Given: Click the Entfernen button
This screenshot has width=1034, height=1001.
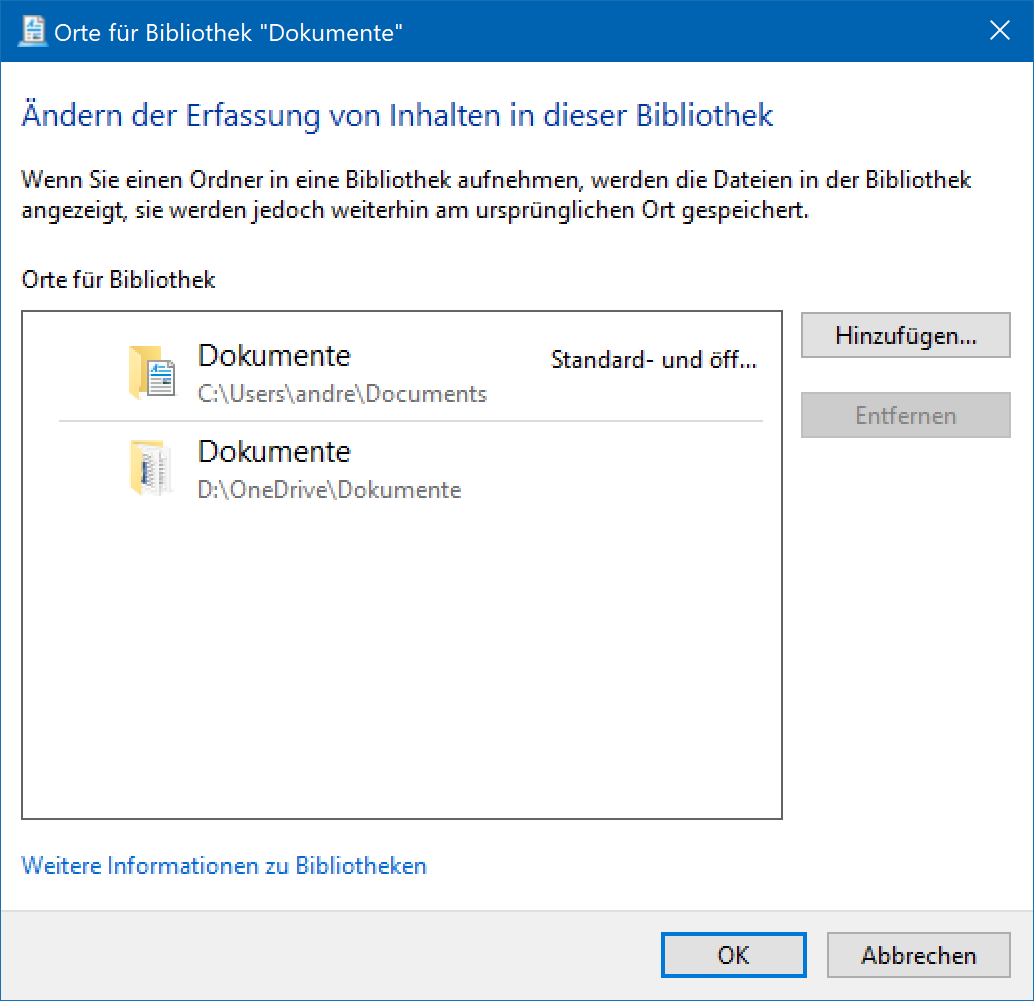Looking at the screenshot, I should pos(905,415).
